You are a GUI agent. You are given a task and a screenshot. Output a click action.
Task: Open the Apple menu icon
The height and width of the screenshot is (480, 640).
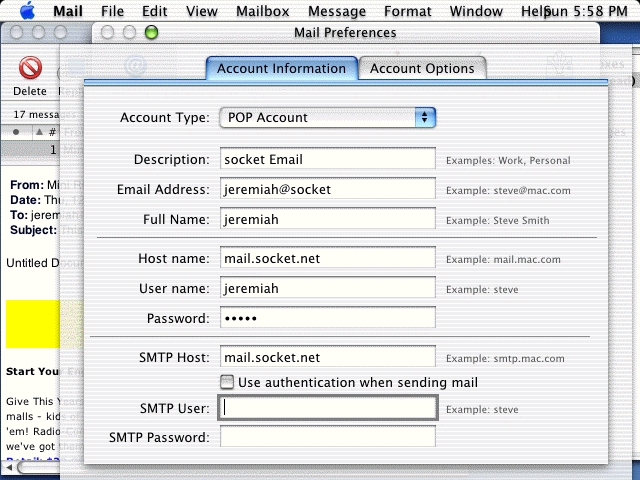click(x=27, y=11)
